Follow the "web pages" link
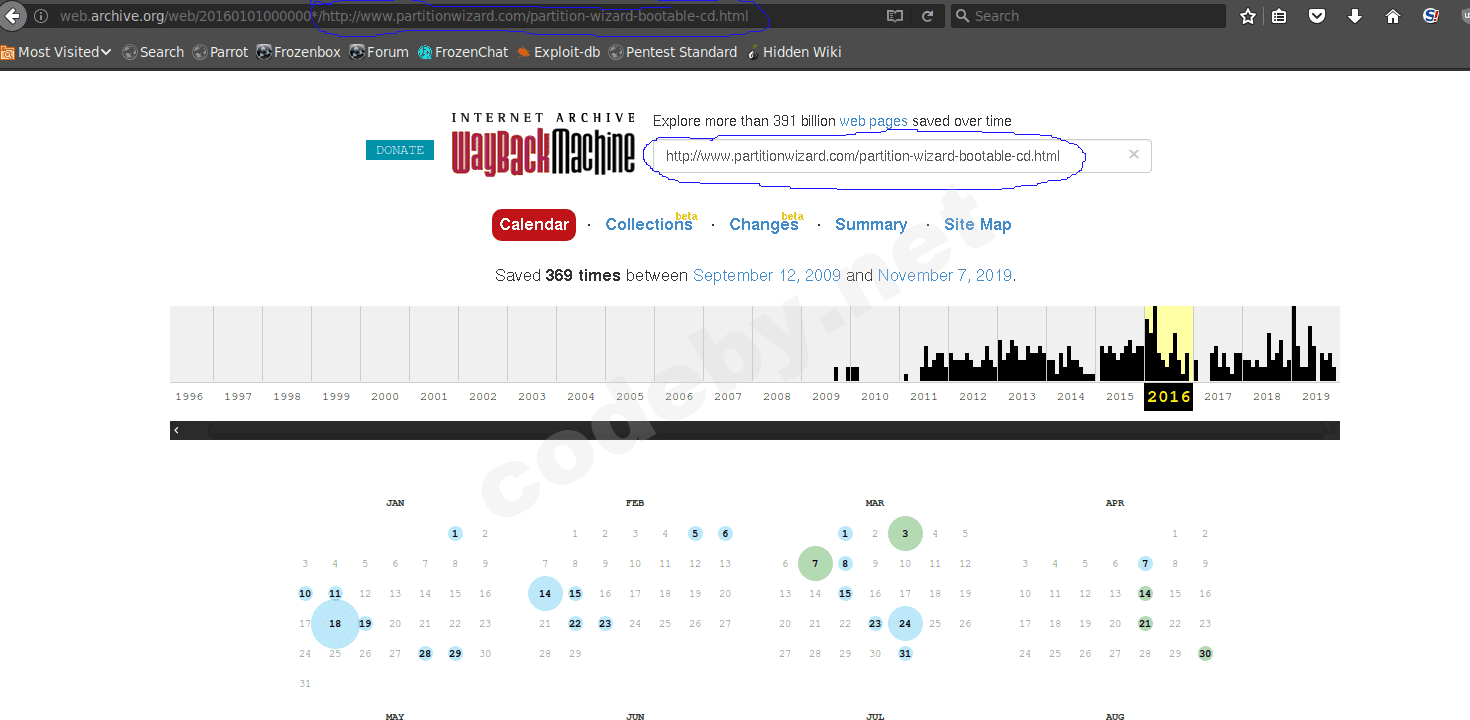Image resolution: width=1470 pixels, height=720 pixels. pyautogui.click(x=874, y=121)
